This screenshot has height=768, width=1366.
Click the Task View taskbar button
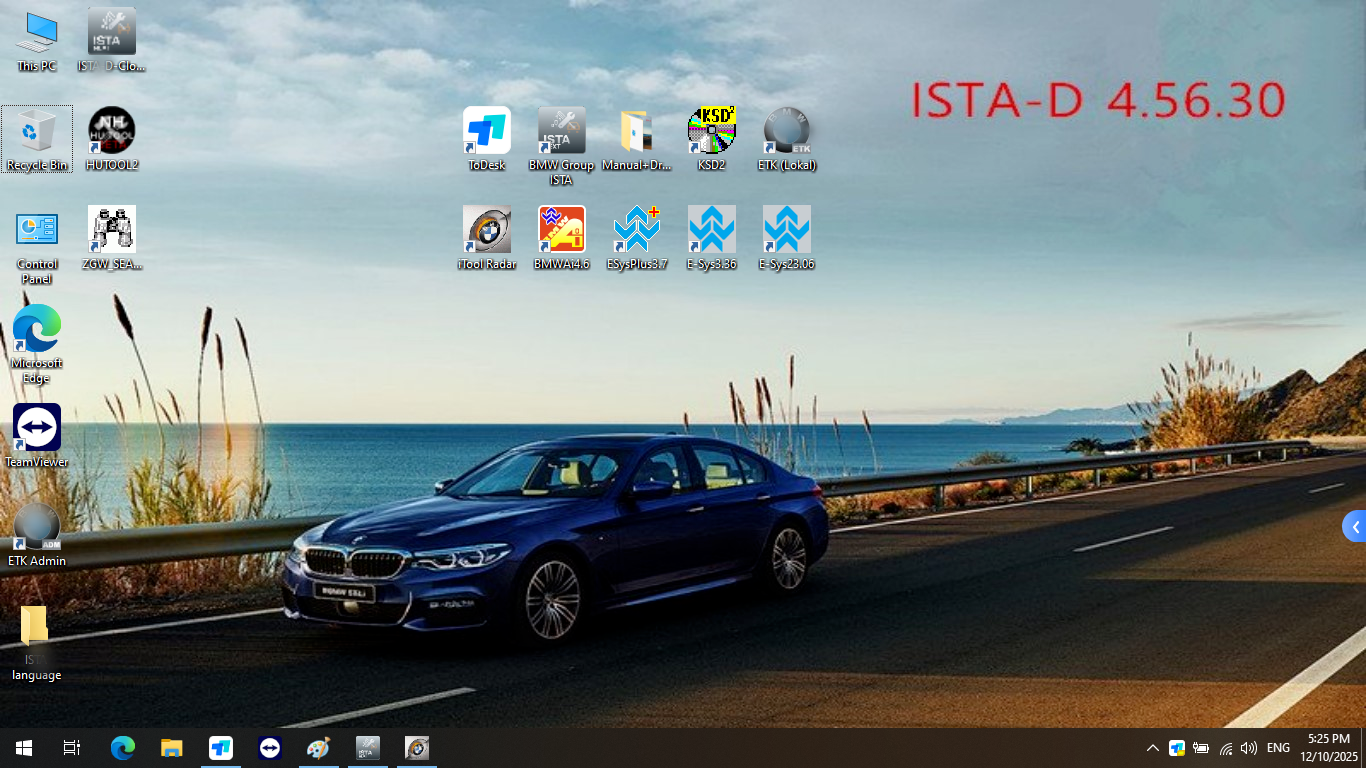[x=72, y=748]
